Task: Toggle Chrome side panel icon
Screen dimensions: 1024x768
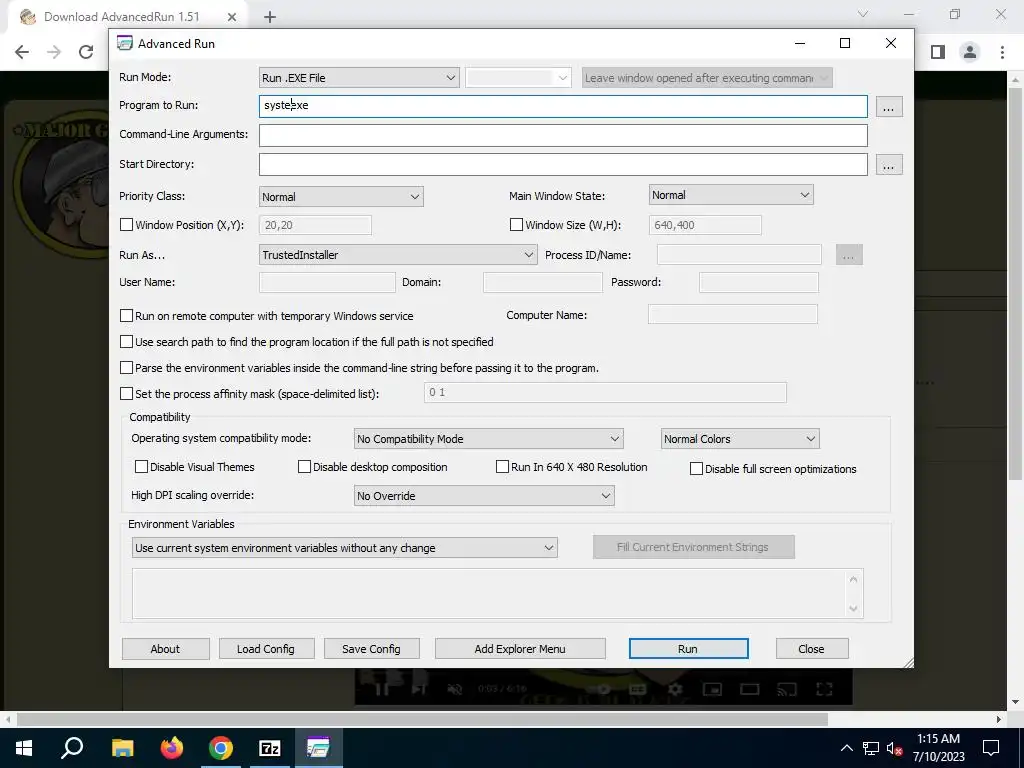Action: (x=938, y=52)
